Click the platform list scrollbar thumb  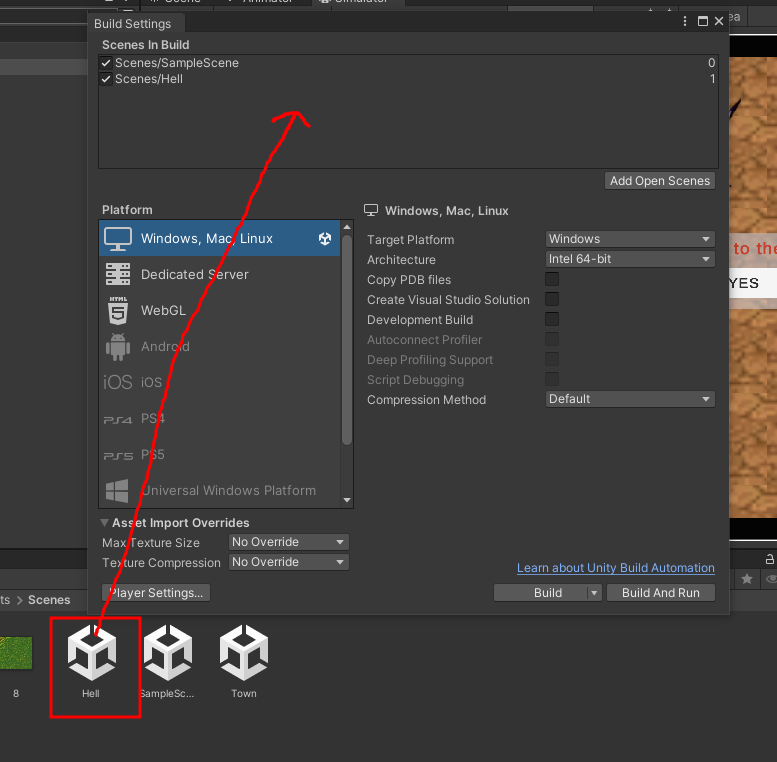click(347, 340)
